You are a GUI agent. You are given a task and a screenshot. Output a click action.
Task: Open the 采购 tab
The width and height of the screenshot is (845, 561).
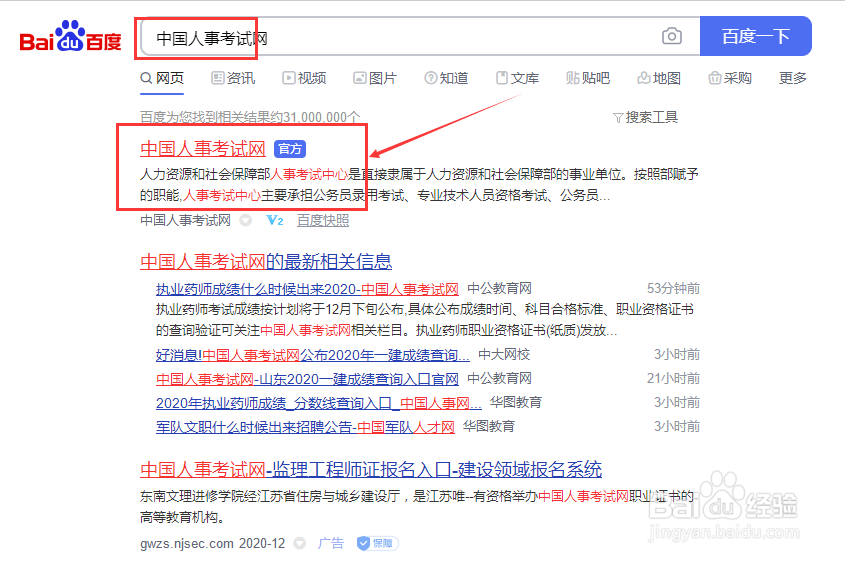(x=730, y=79)
